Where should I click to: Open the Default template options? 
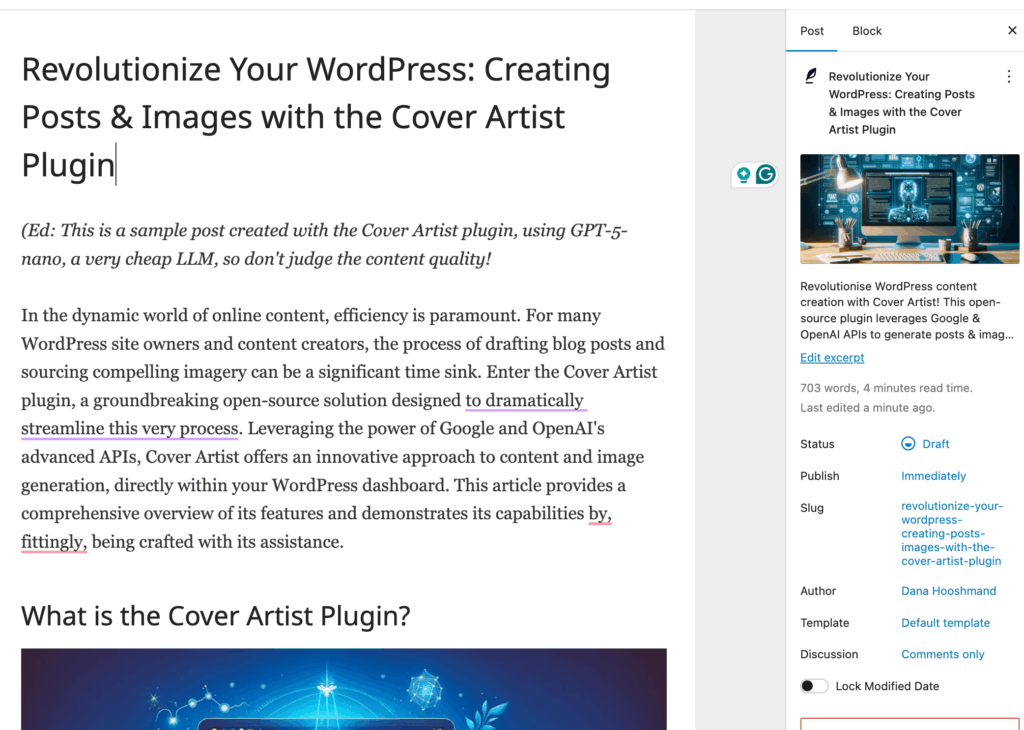(x=945, y=623)
